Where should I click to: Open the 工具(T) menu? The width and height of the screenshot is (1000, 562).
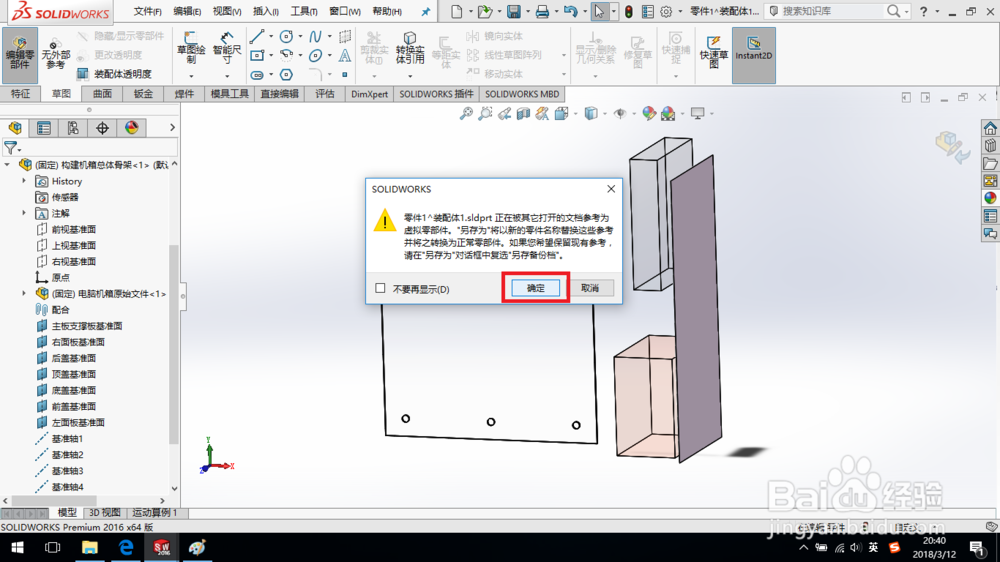304,11
